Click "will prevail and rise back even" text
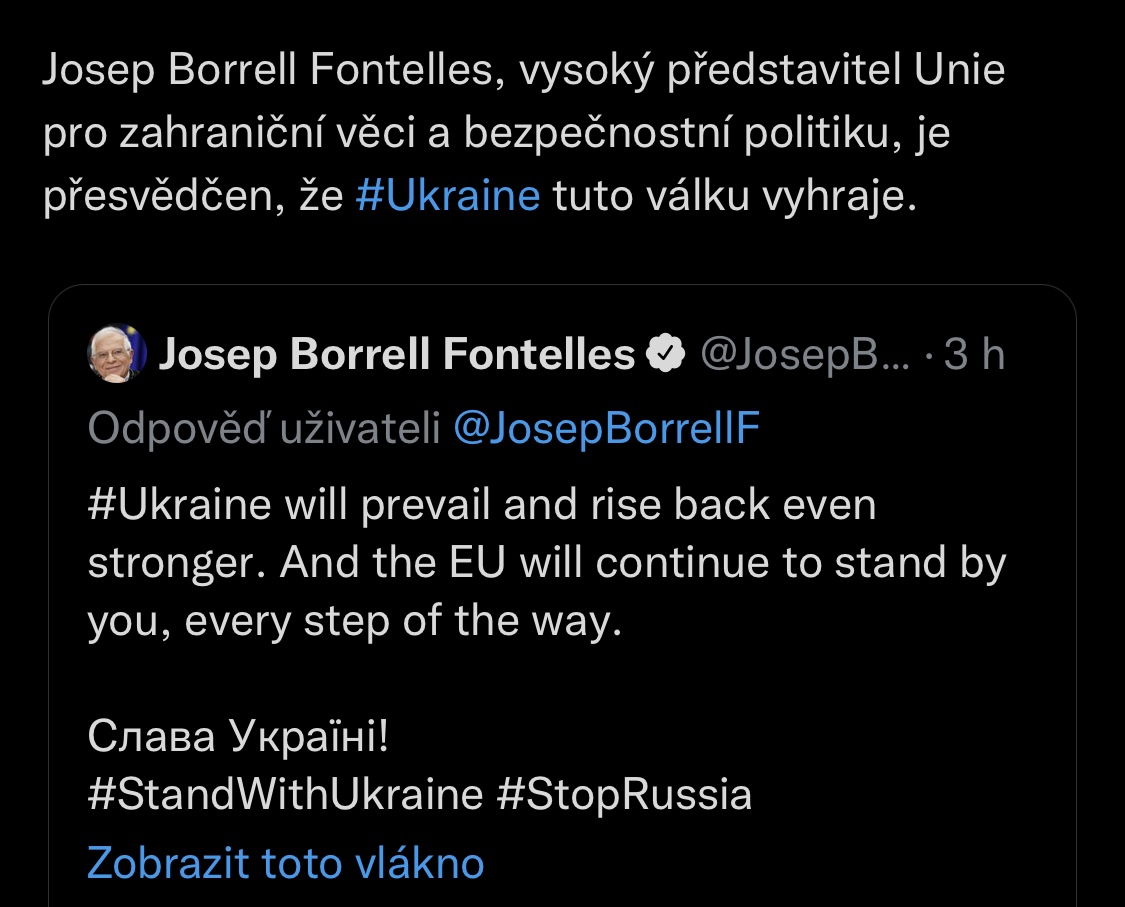The width and height of the screenshot is (1125, 907). 578,505
